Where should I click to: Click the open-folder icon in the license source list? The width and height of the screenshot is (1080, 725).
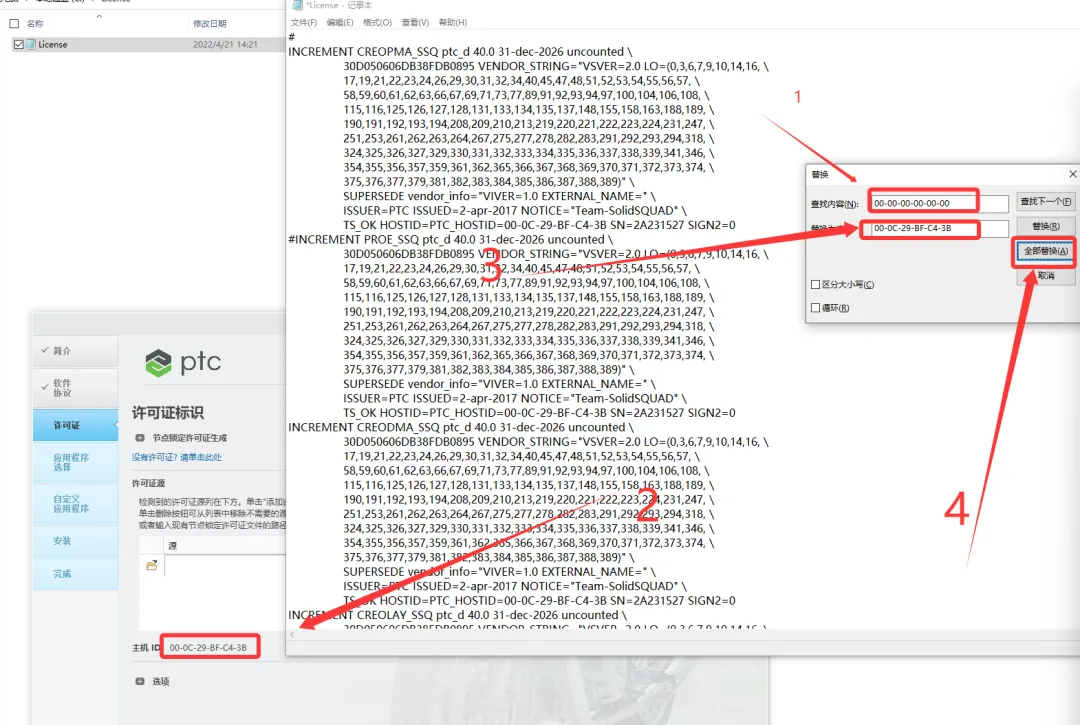pyautogui.click(x=152, y=565)
